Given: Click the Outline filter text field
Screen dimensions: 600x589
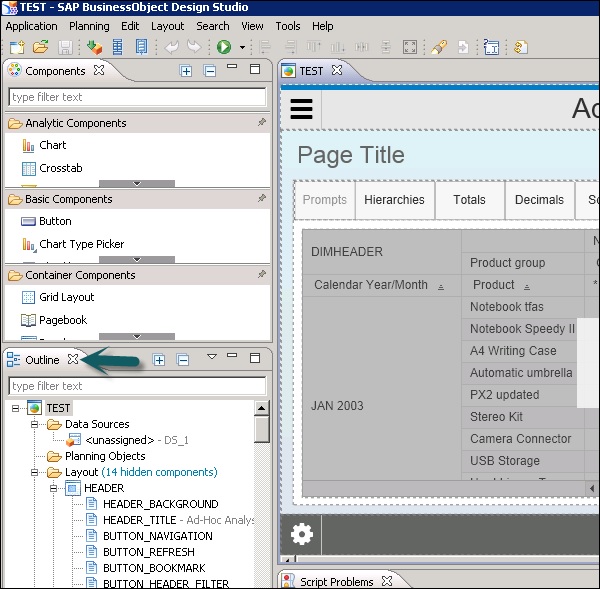Looking at the screenshot, I should tap(137, 386).
